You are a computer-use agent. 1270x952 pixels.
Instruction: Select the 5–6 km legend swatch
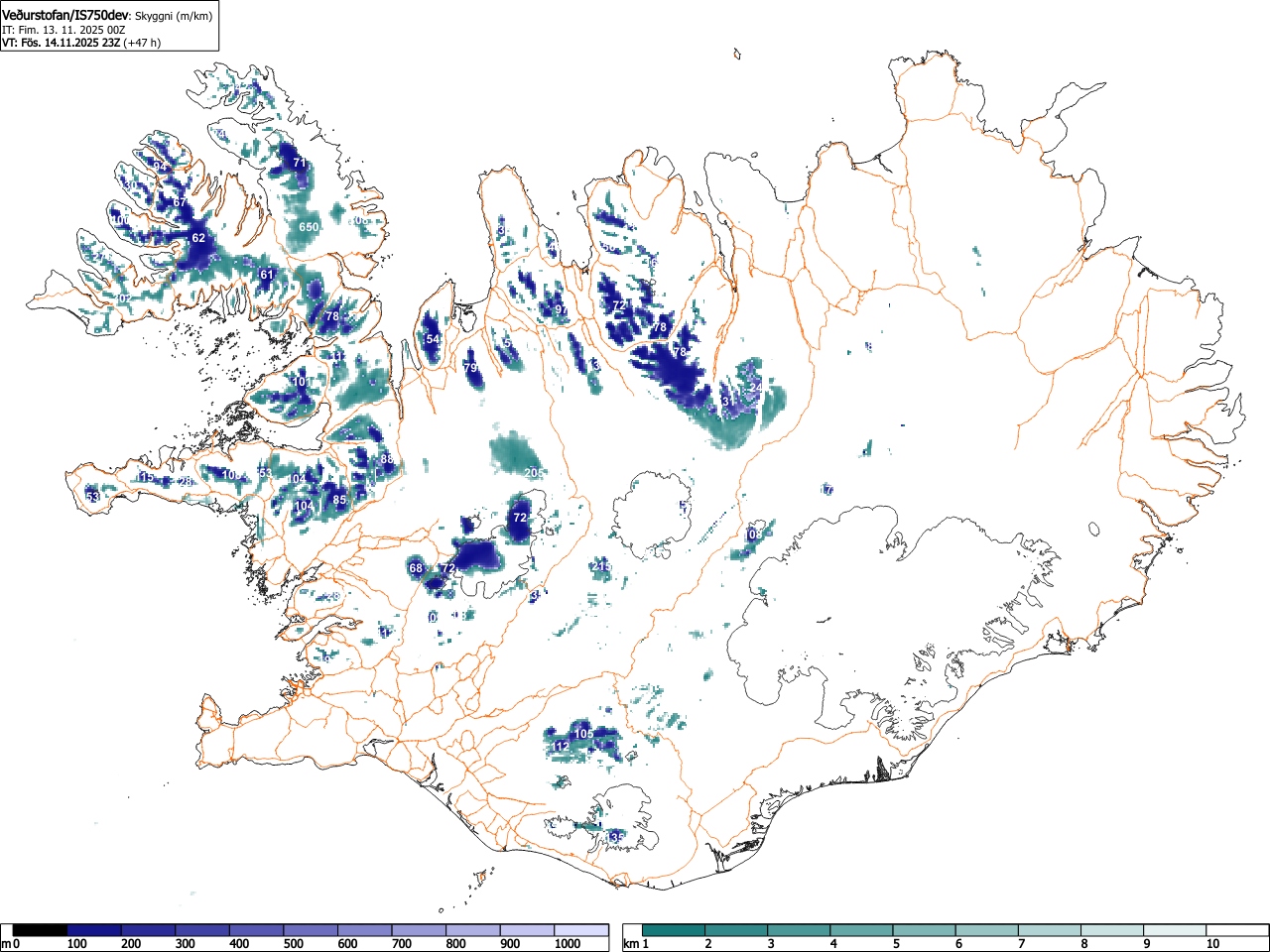click(927, 930)
